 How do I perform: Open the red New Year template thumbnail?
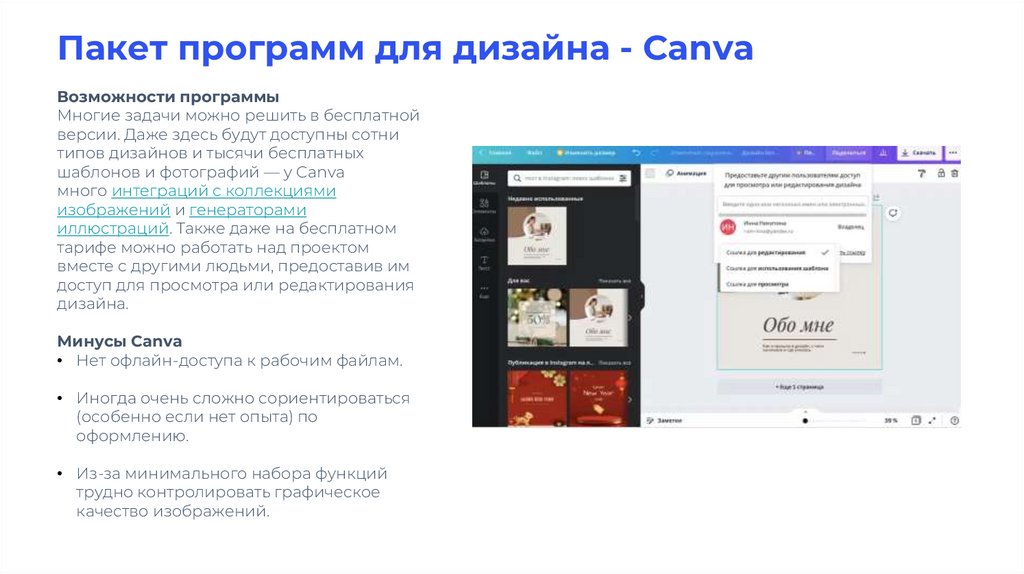(x=598, y=399)
